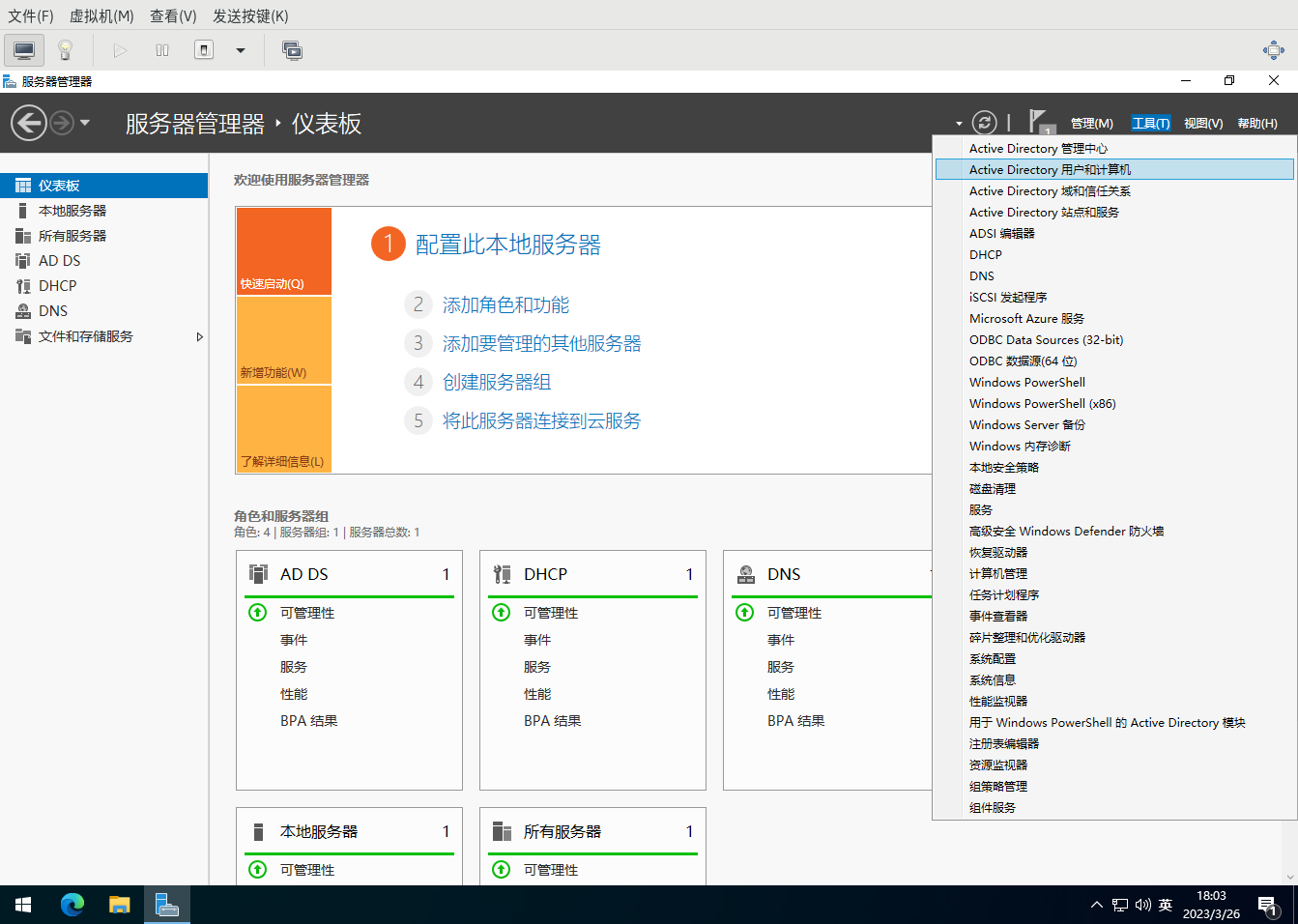Open the dropdown arrow beside the refresh icon
Screen dimensions: 1298x924
pos(959,124)
